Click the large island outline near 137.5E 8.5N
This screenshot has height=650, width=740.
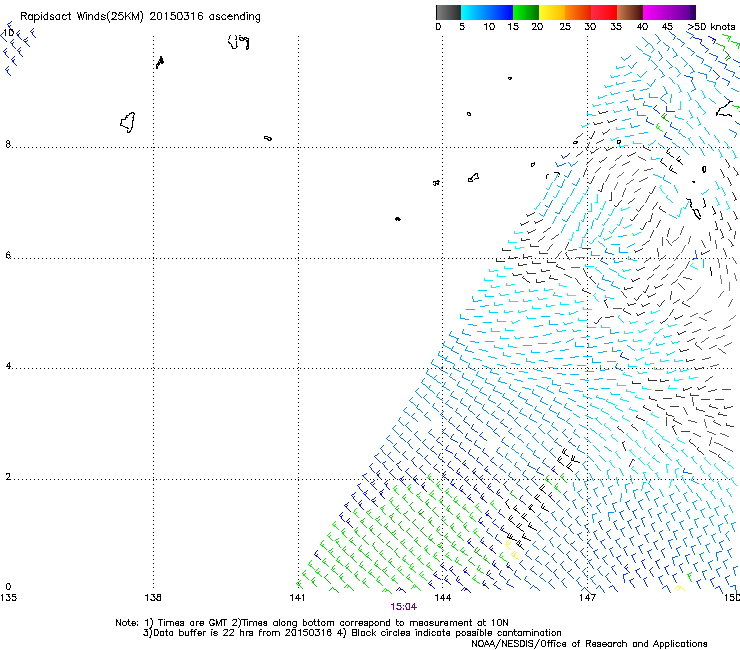(127, 122)
